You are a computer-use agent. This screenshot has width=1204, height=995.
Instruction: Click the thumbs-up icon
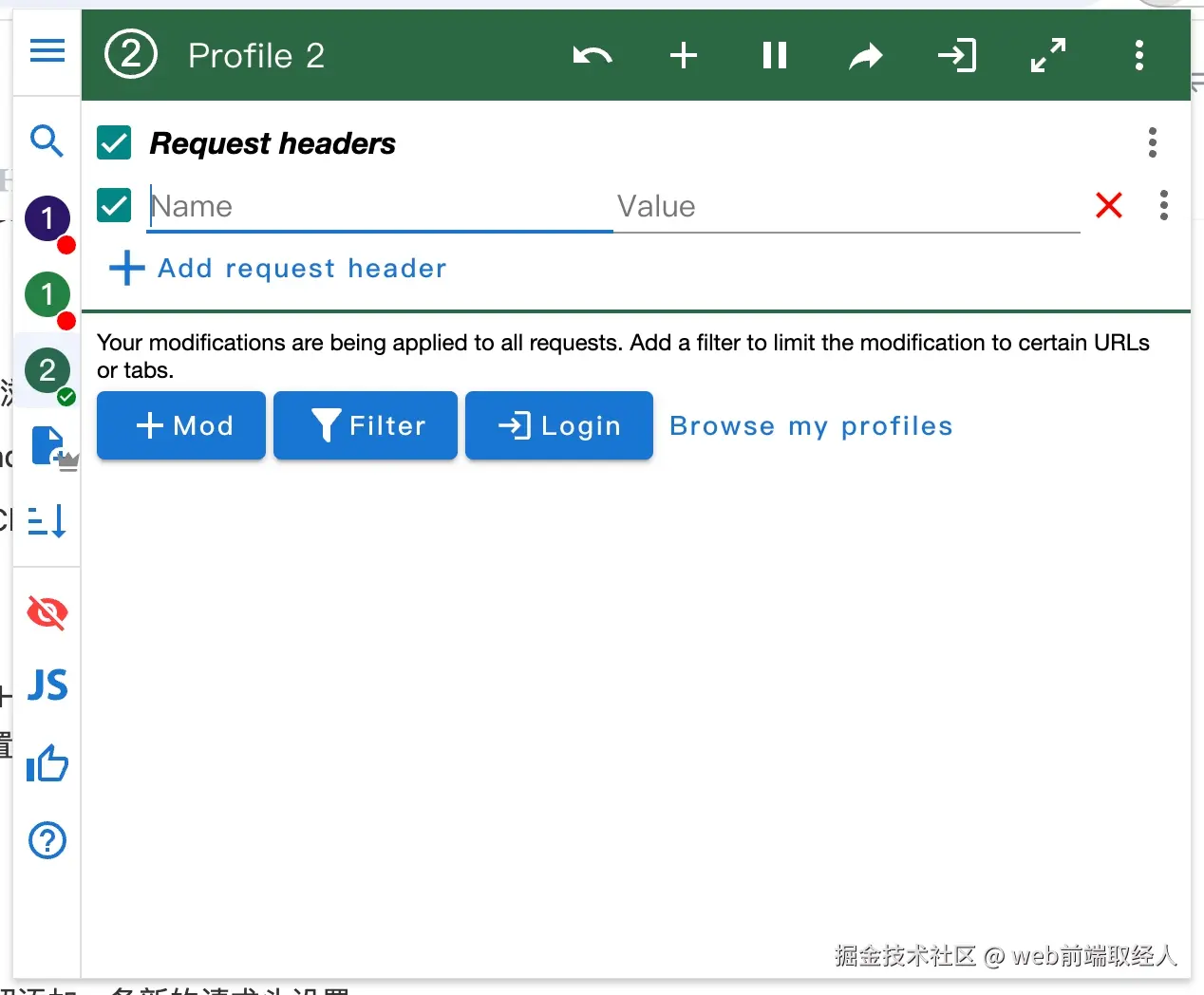click(x=47, y=763)
